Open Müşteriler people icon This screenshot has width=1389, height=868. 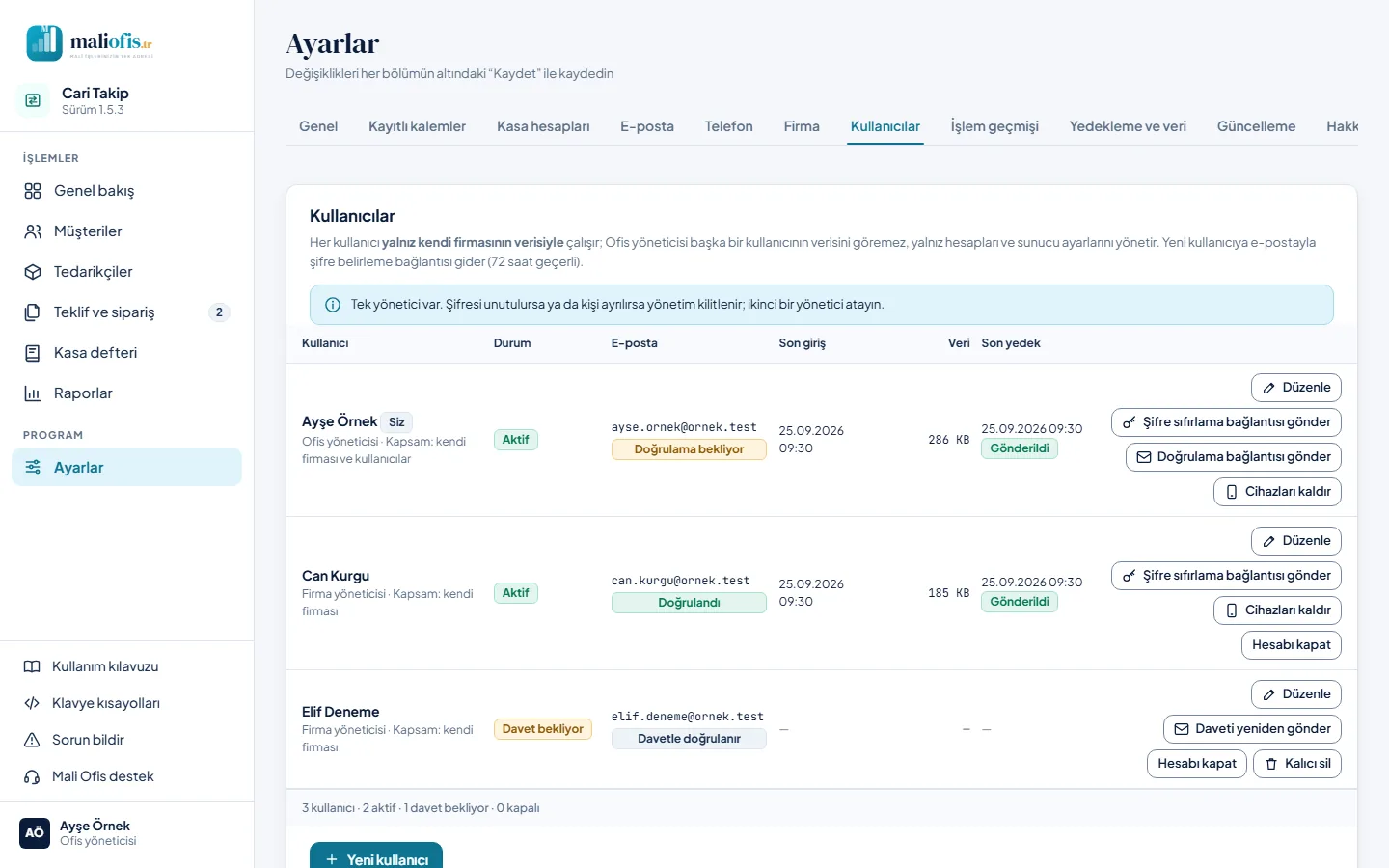(x=33, y=231)
